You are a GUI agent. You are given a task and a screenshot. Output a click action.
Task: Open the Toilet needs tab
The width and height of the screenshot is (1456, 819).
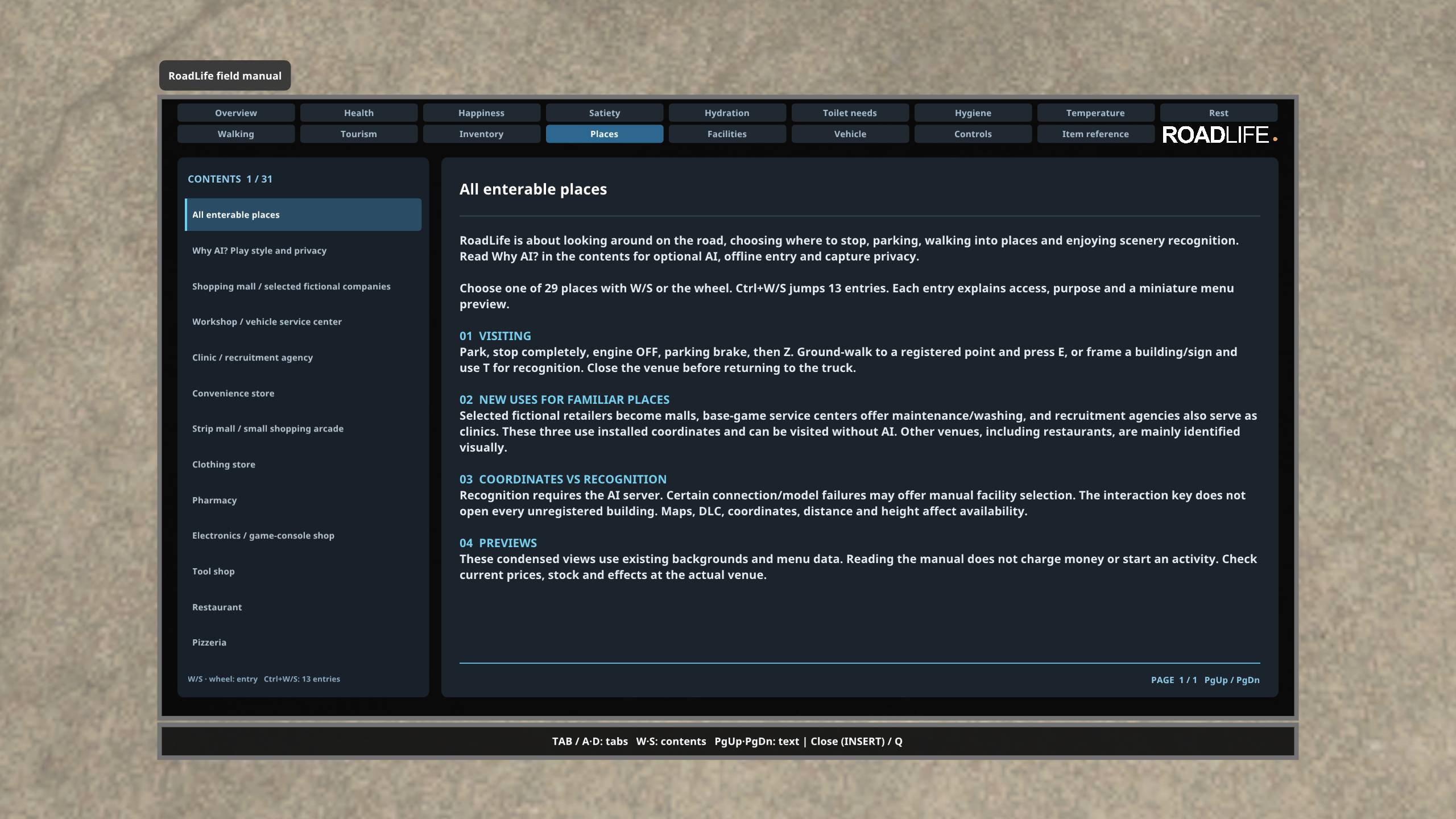click(x=850, y=113)
